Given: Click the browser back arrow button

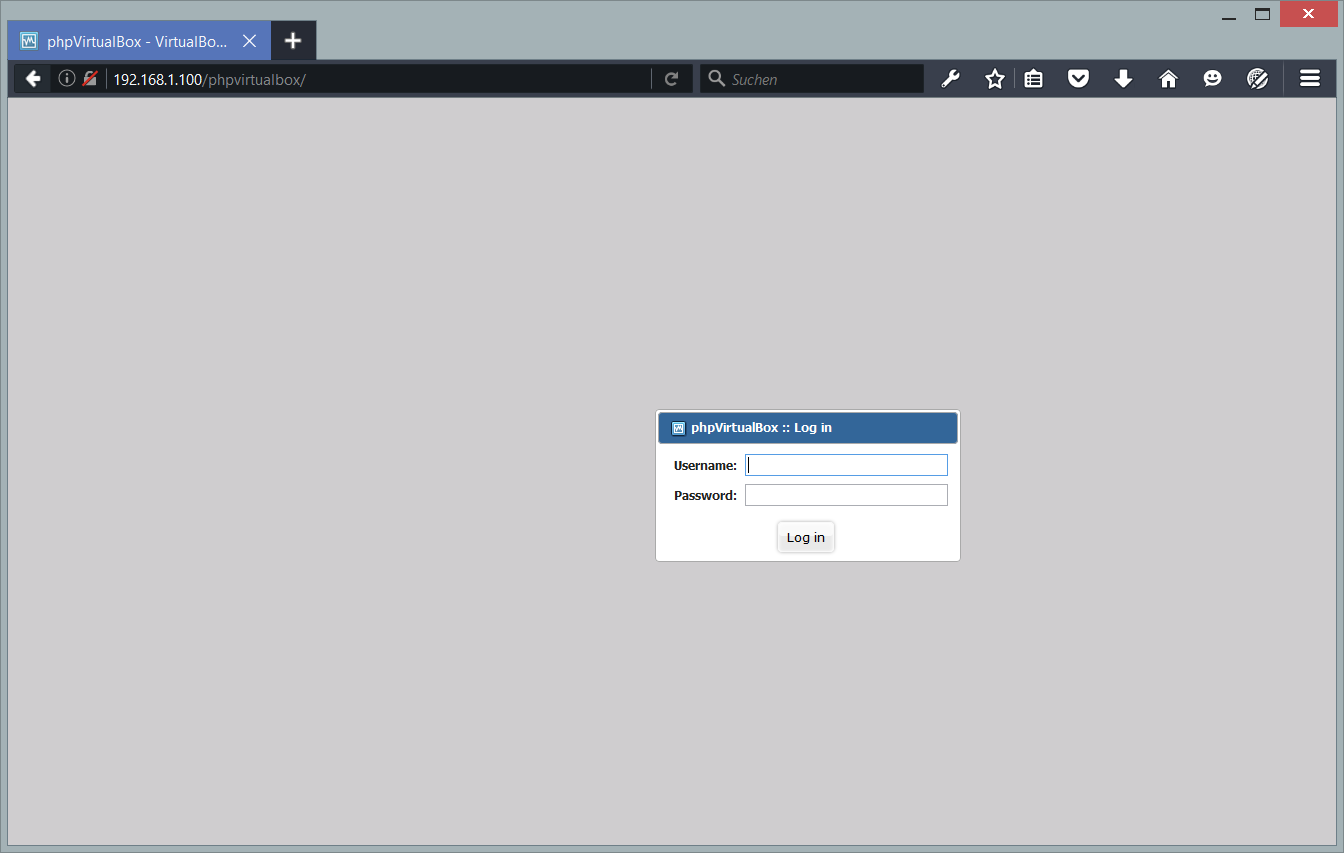Looking at the screenshot, I should click(x=33, y=79).
